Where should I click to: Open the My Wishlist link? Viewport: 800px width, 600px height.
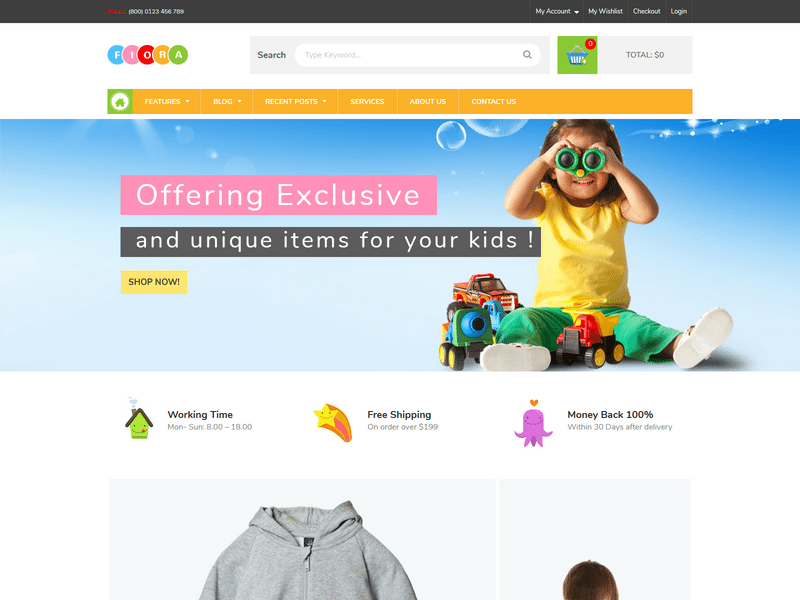click(605, 11)
